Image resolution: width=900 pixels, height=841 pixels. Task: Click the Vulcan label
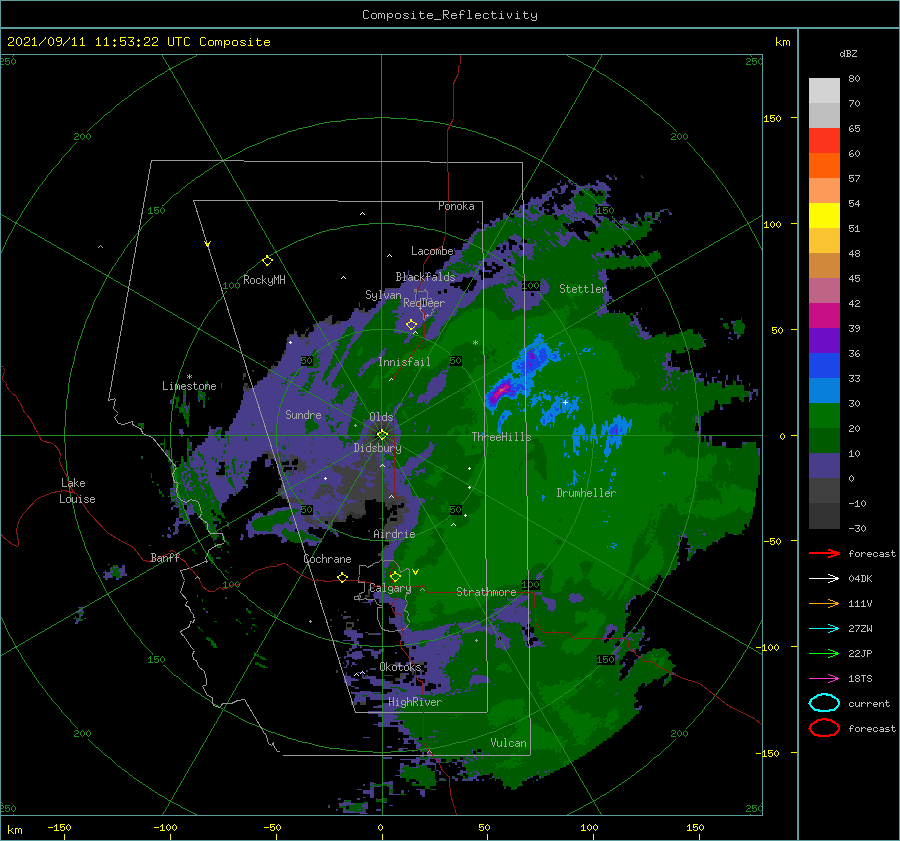click(508, 743)
